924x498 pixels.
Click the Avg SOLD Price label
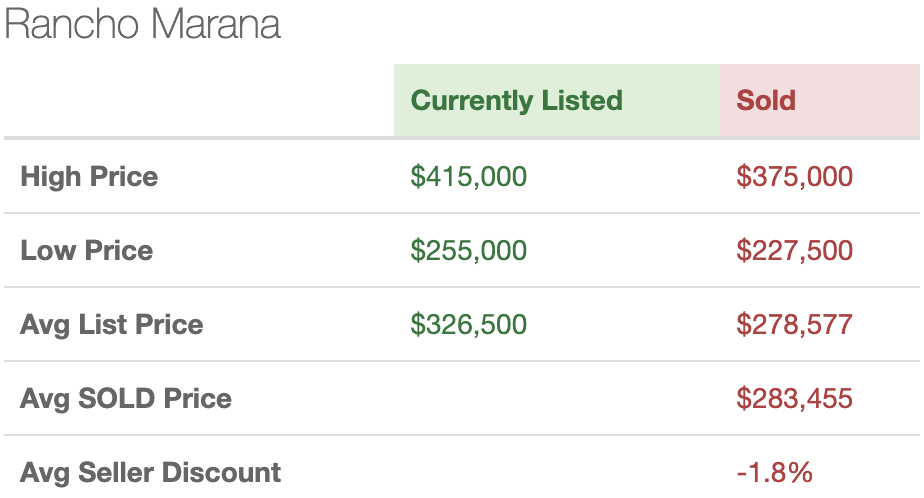coord(126,398)
